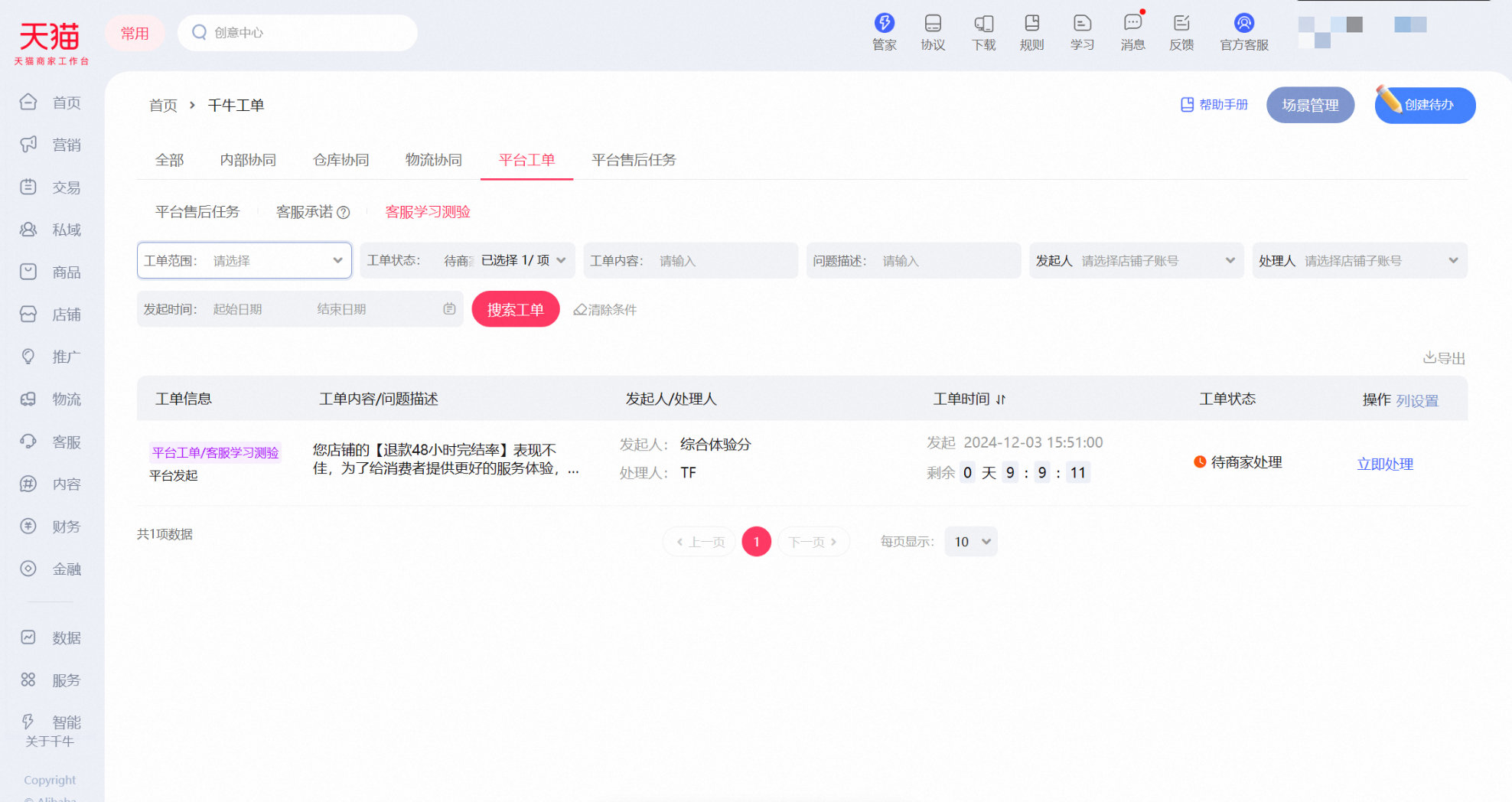Click 清除条件 to reset filters

(605, 310)
